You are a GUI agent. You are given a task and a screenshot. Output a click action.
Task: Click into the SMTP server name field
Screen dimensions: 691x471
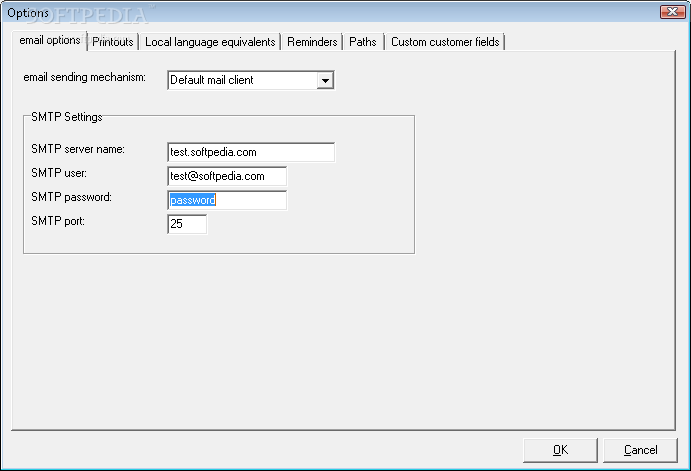click(251, 152)
